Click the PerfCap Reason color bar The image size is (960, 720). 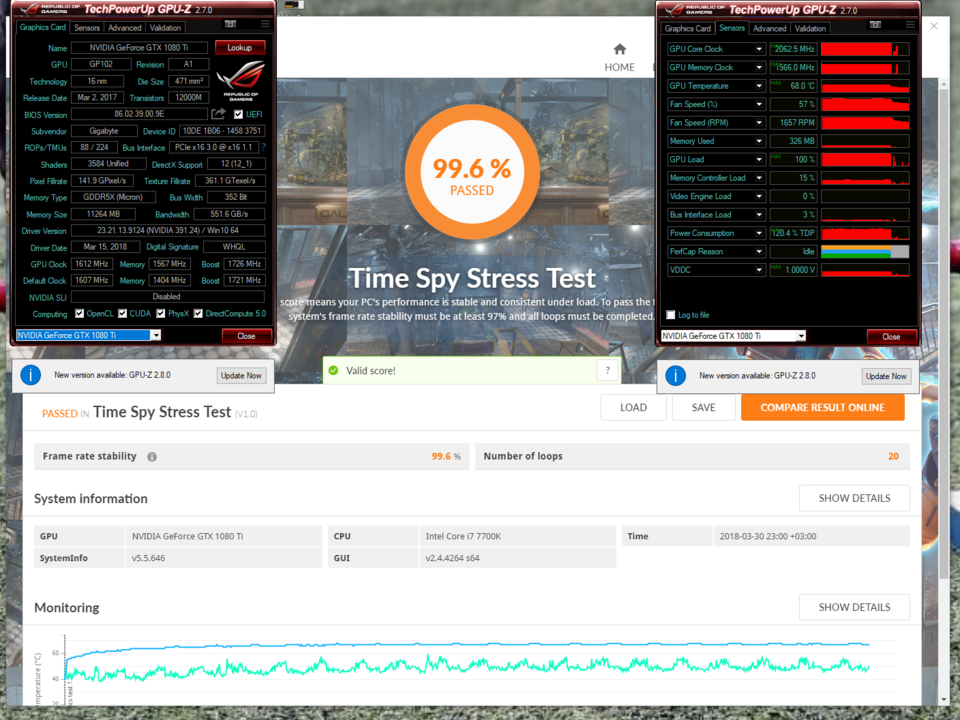point(864,251)
